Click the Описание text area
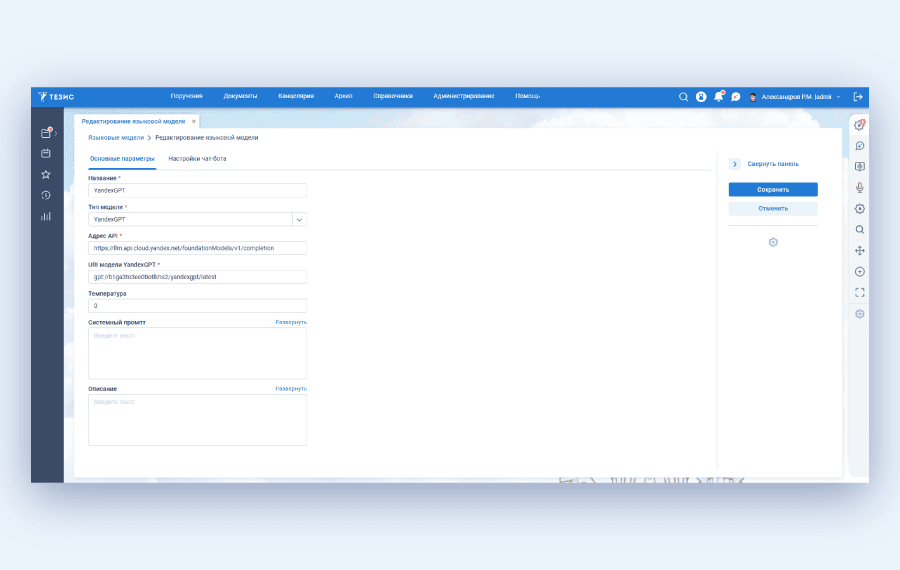The image size is (900, 570). coord(197,420)
